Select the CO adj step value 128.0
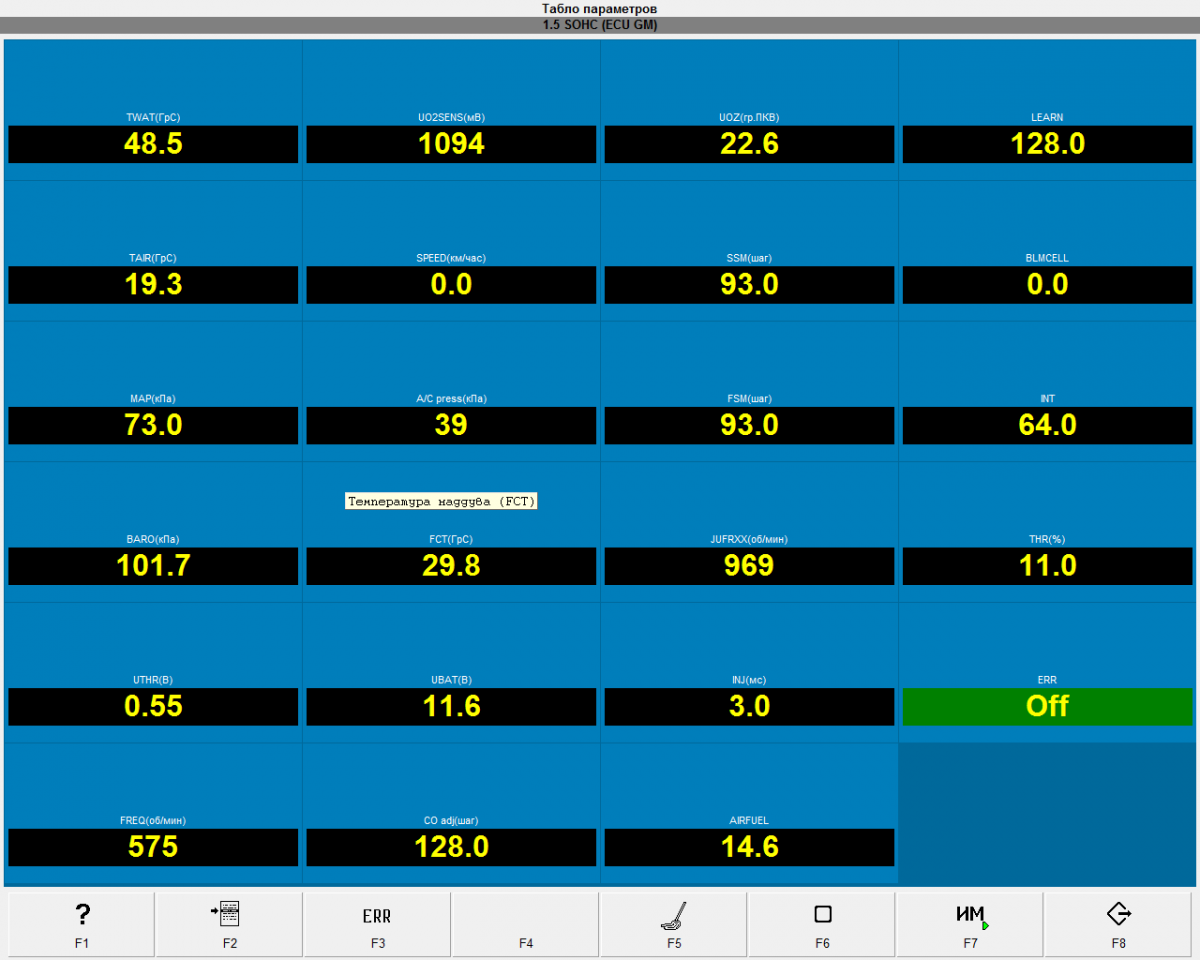Viewport: 1200px width, 960px height. [x=451, y=847]
